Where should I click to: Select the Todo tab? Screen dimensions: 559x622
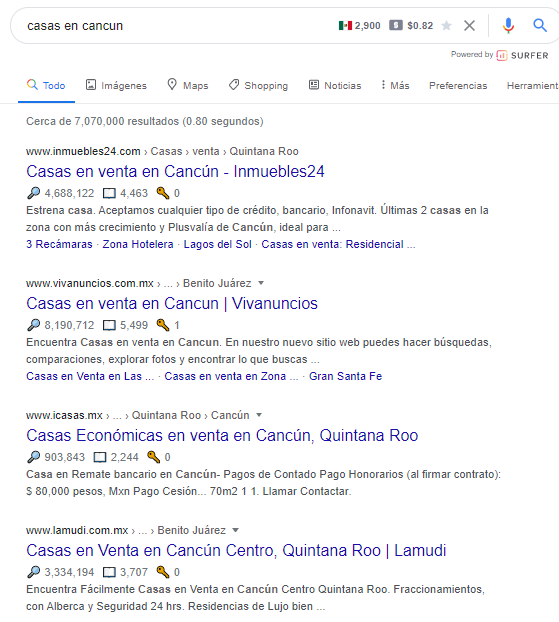[x=46, y=85]
